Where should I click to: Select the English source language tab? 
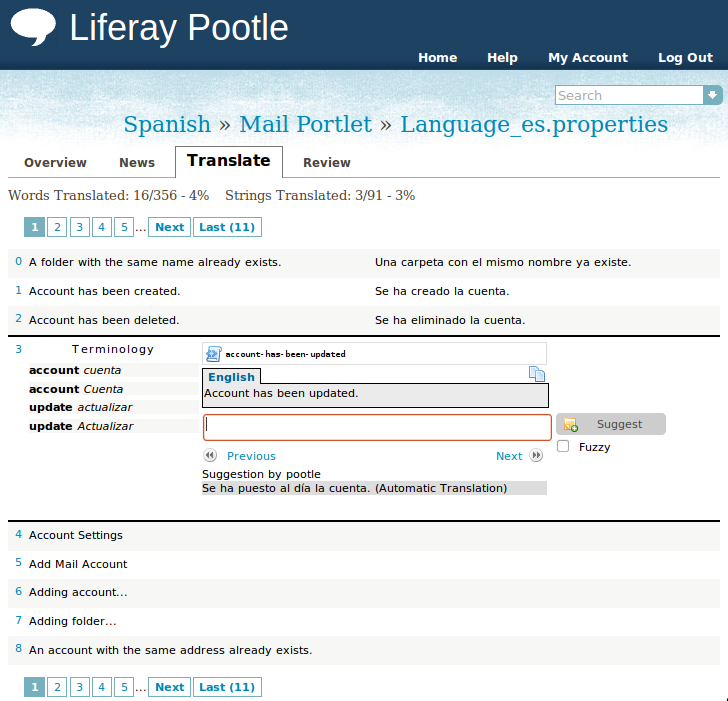click(x=231, y=377)
